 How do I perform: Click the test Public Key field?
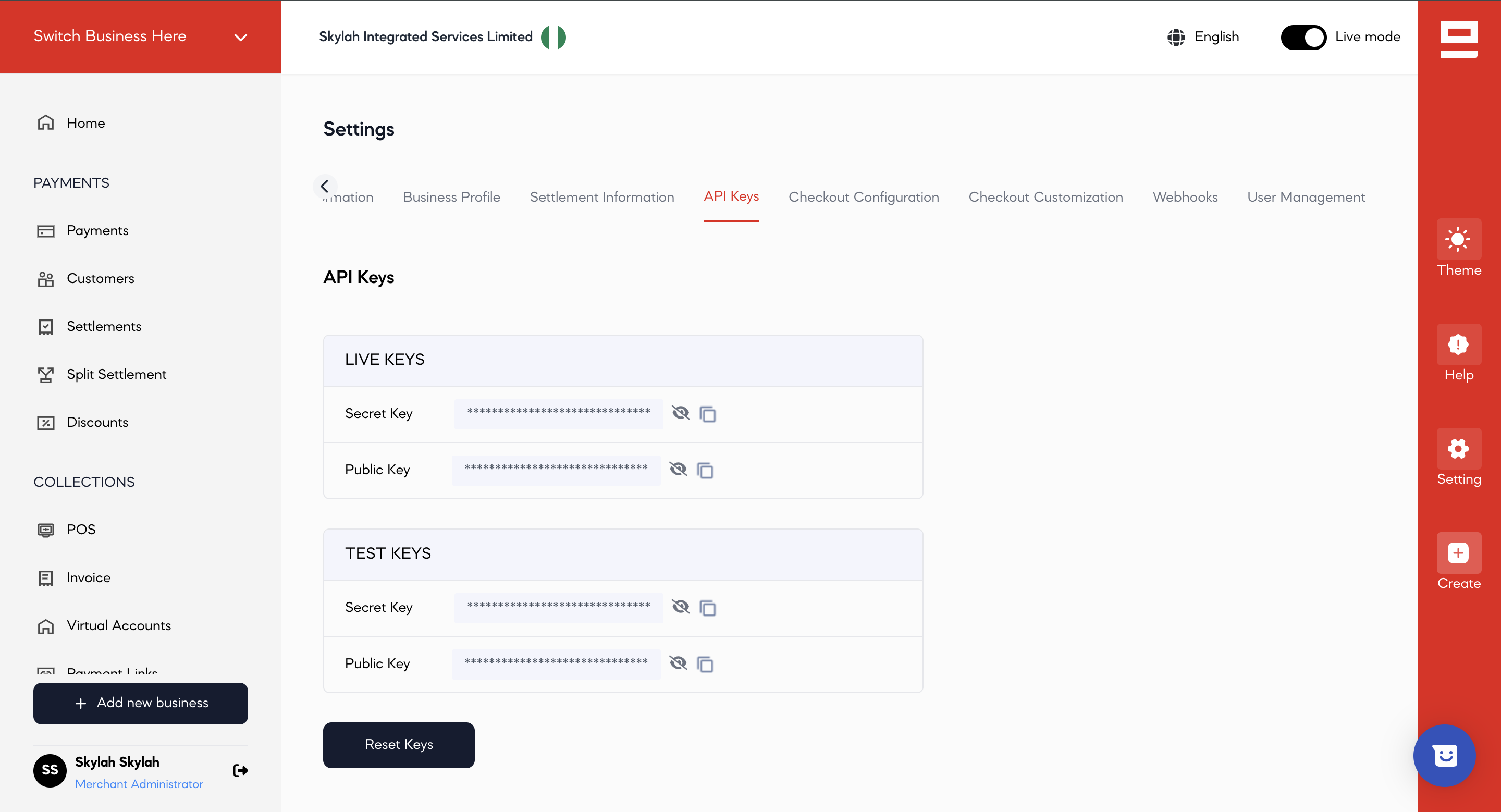coord(556,663)
